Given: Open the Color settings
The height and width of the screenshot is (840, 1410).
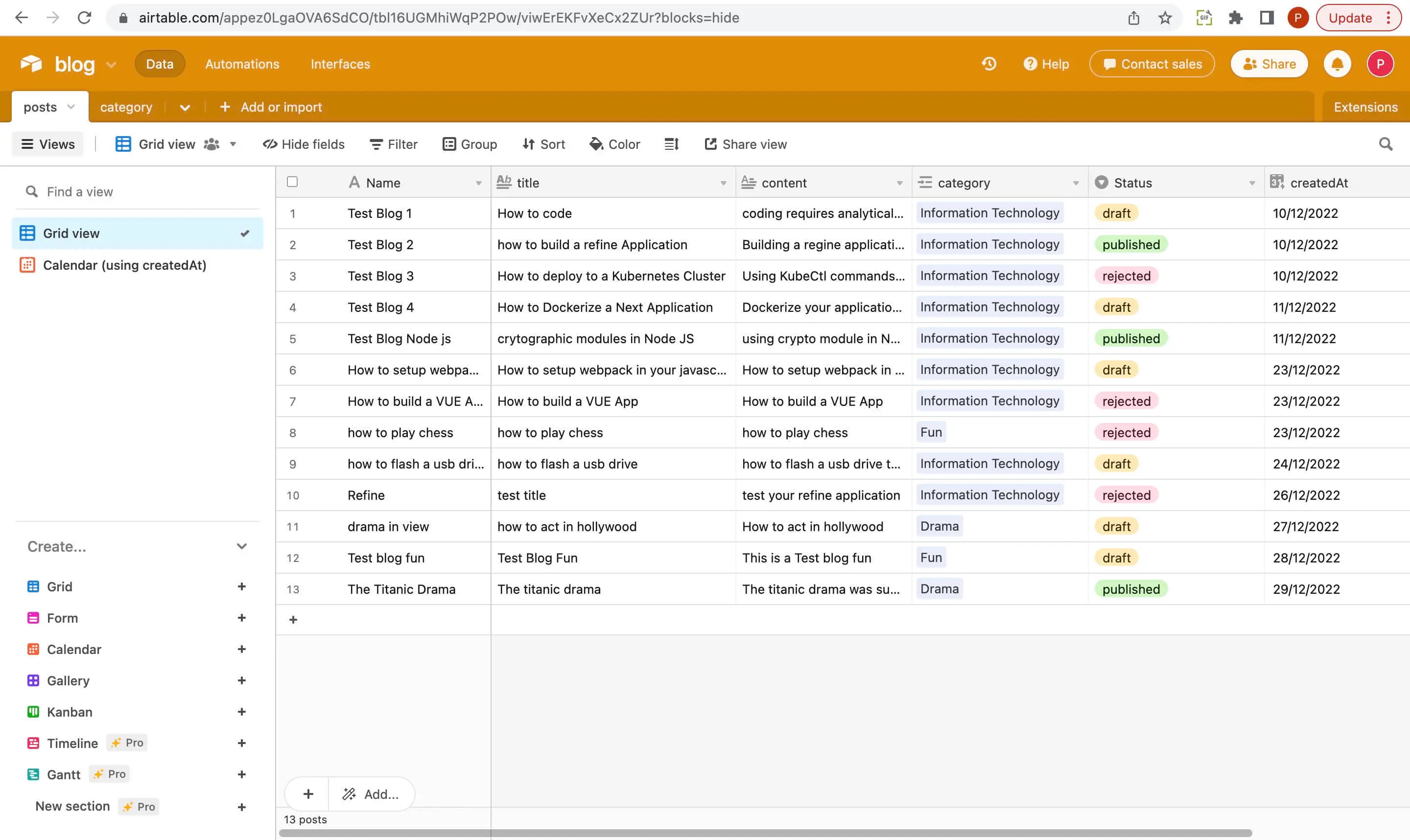Looking at the screenshot, I should [614, 144].
